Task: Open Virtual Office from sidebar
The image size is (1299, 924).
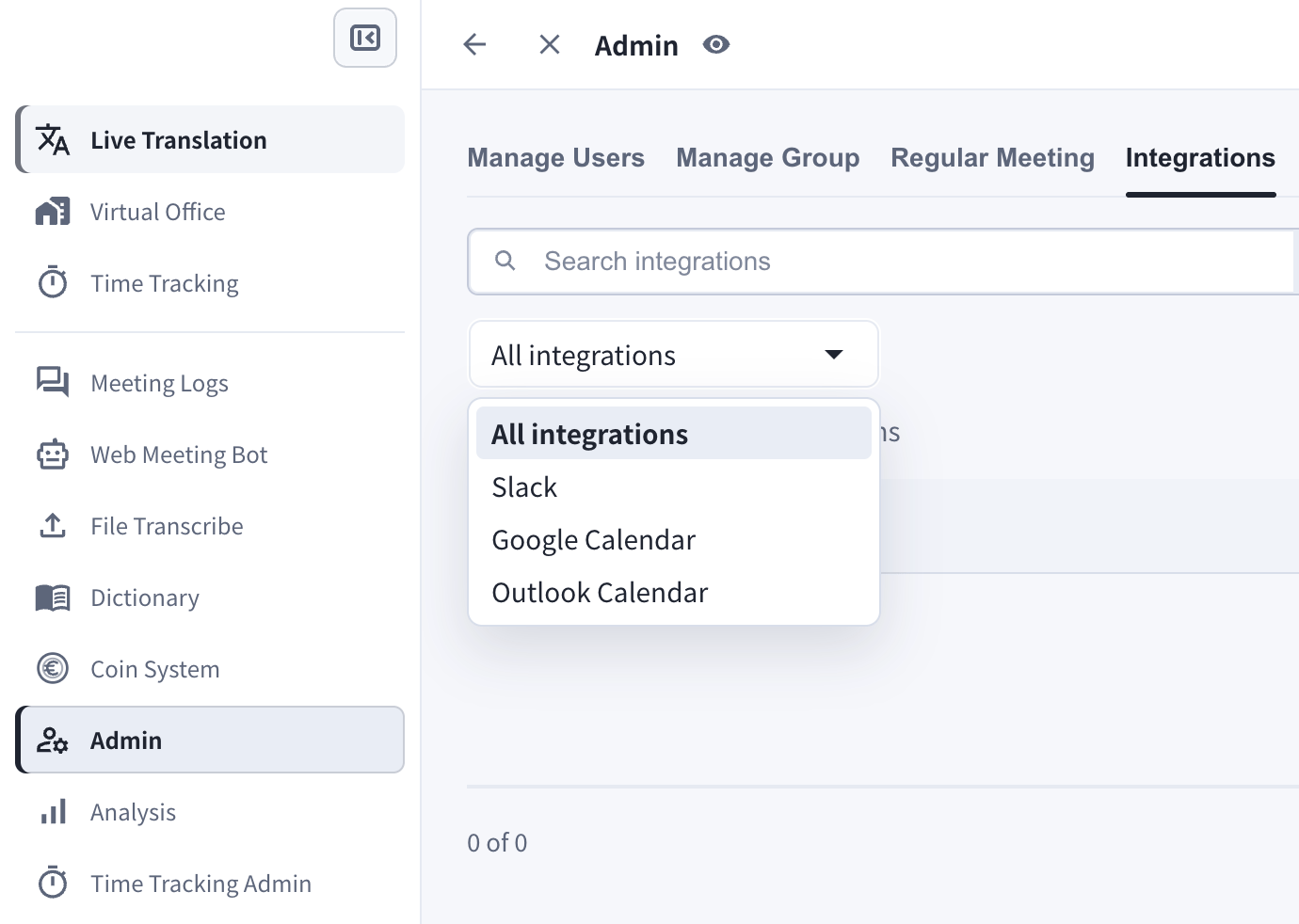Action: (x=210, y=212)
